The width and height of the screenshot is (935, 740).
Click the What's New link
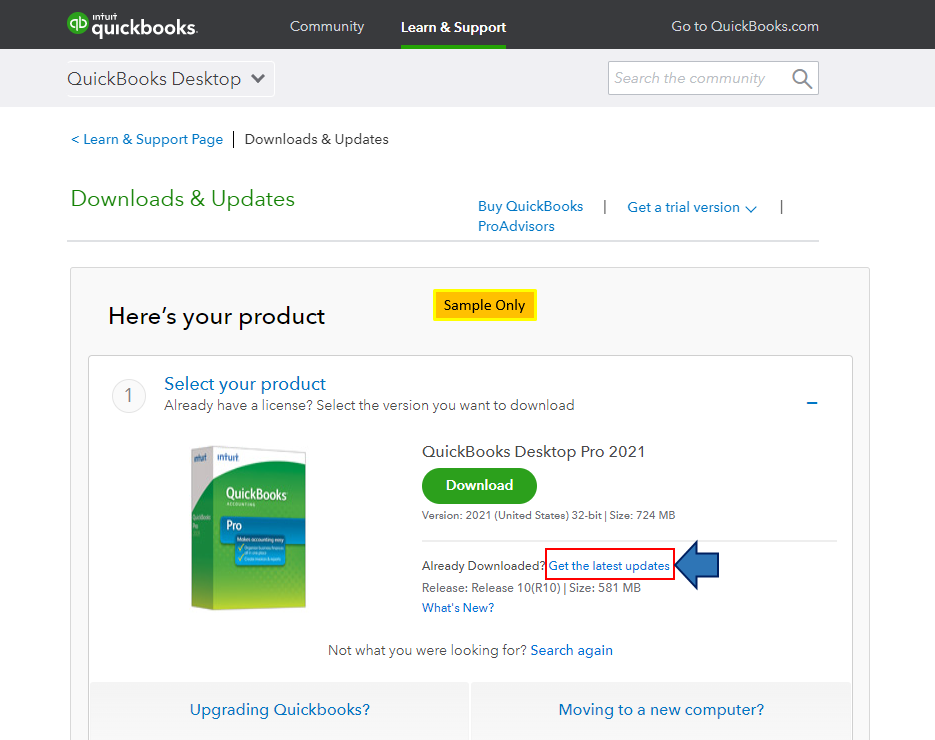pyautogui.click(x=457, y=607)
